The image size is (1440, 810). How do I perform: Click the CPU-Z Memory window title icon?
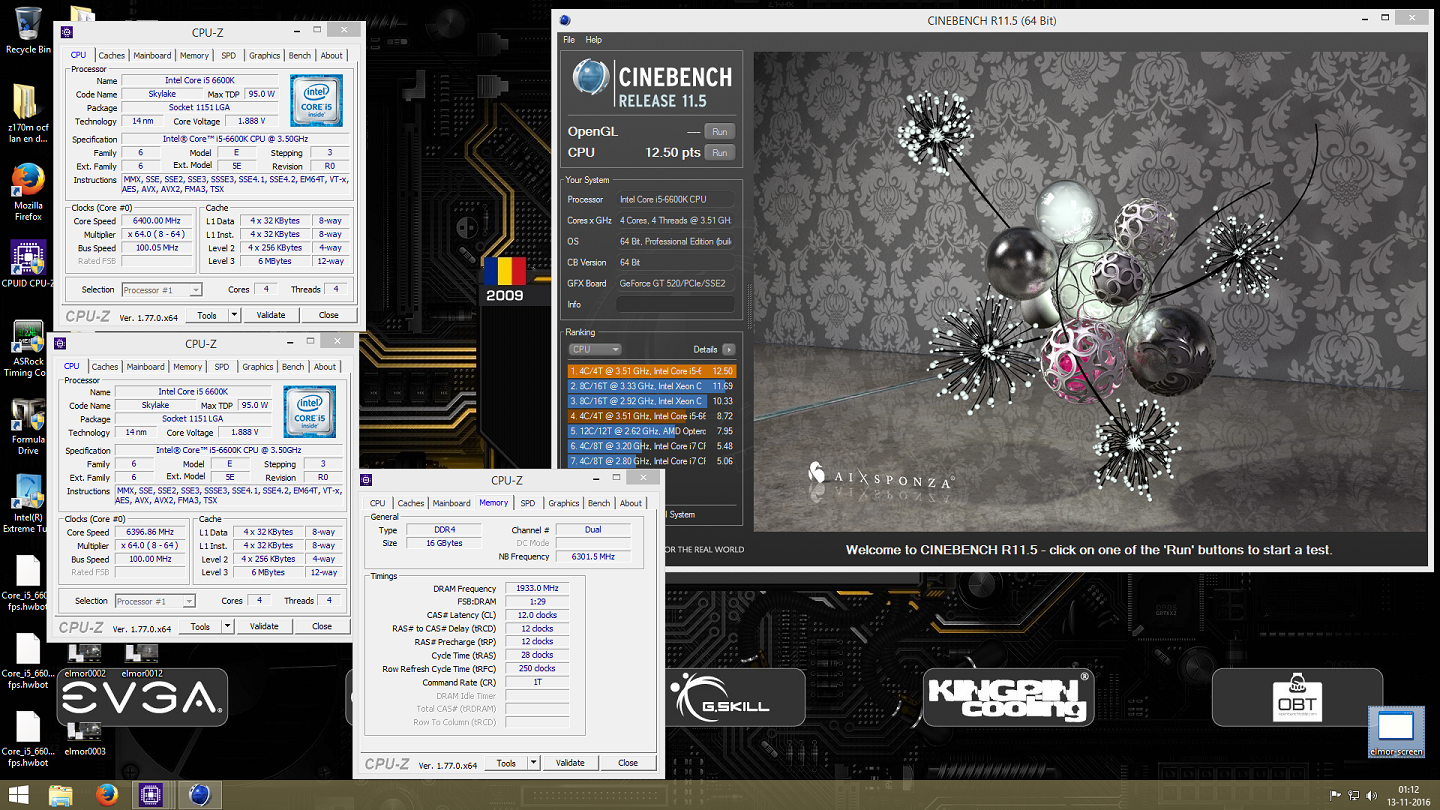point(366,480)
